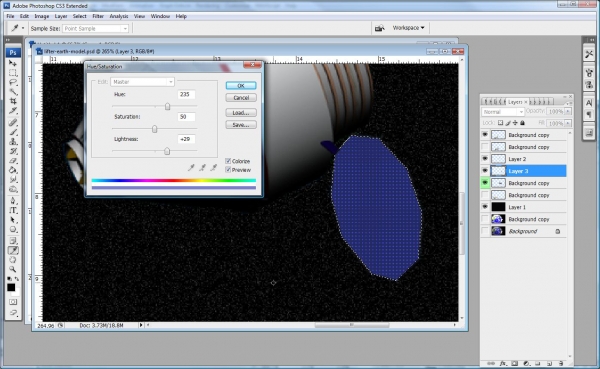
Task: Select the Move tool
Action: [13, 63]
